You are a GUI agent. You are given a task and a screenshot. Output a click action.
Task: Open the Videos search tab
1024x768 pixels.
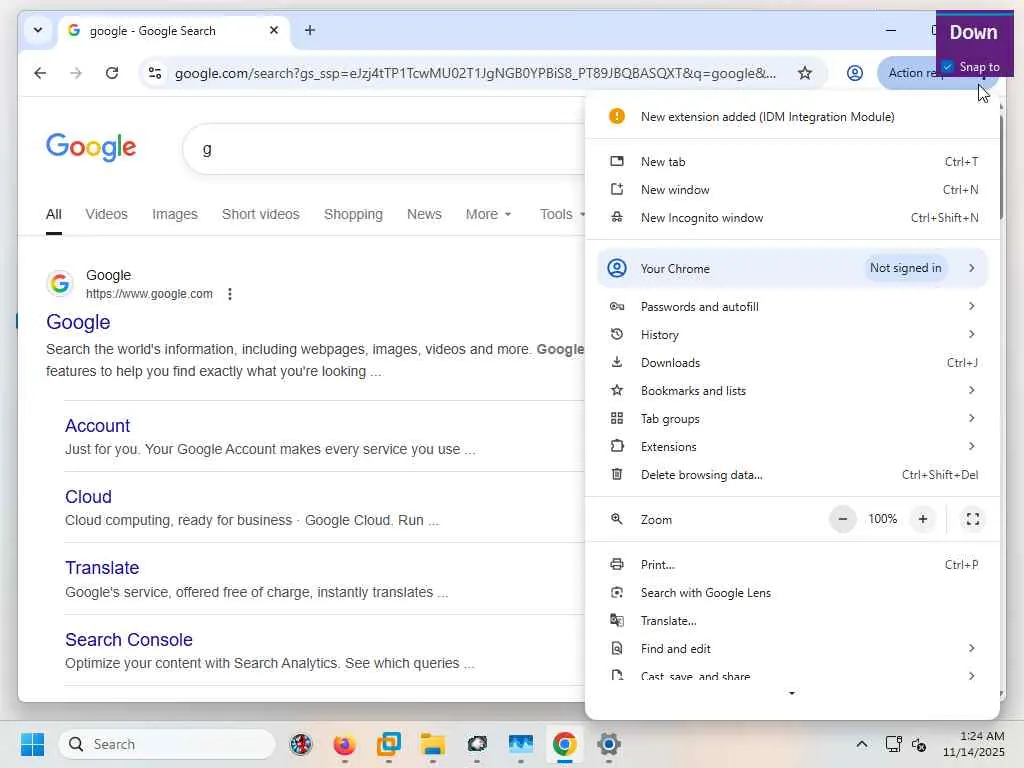(x=106, y=214)
